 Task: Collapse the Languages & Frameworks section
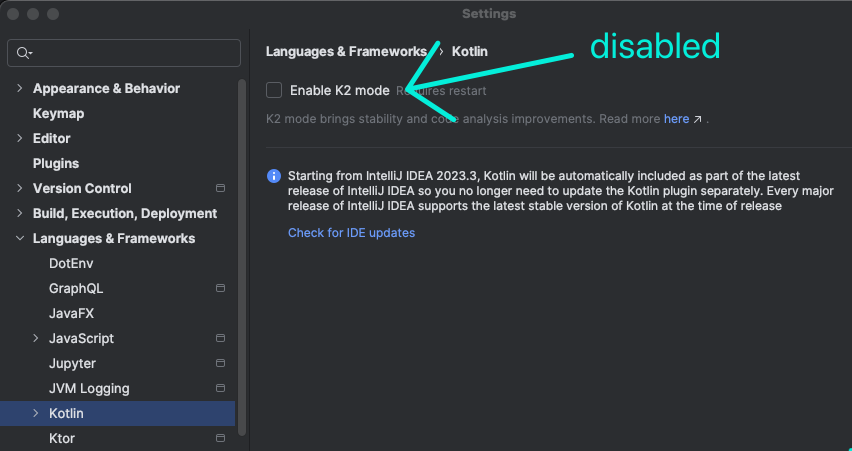[x=19, y=238]
